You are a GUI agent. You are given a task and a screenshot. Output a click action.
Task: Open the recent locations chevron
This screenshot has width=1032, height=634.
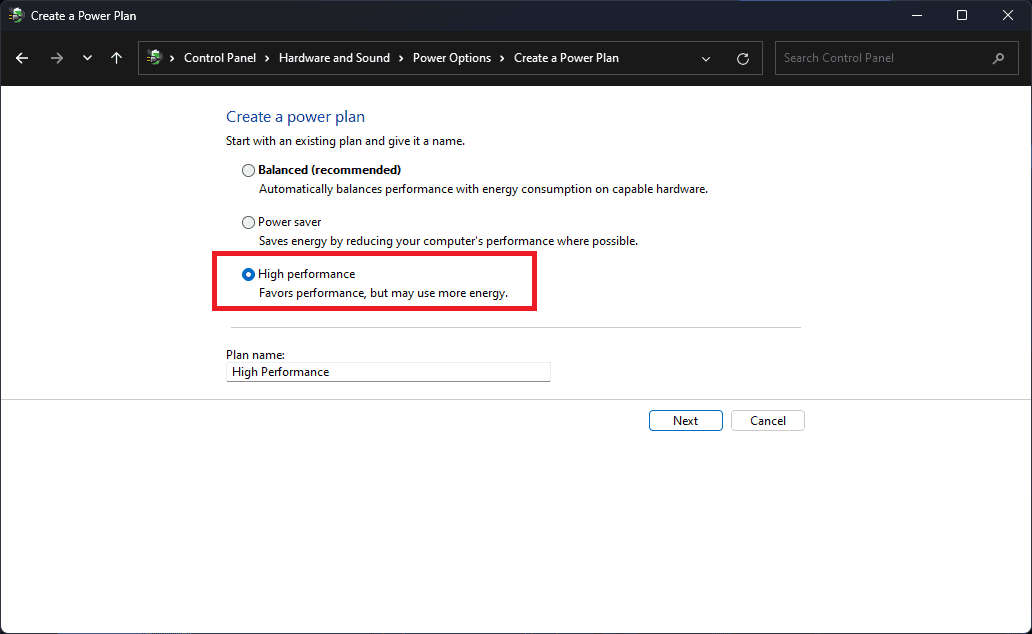[87, 58]
